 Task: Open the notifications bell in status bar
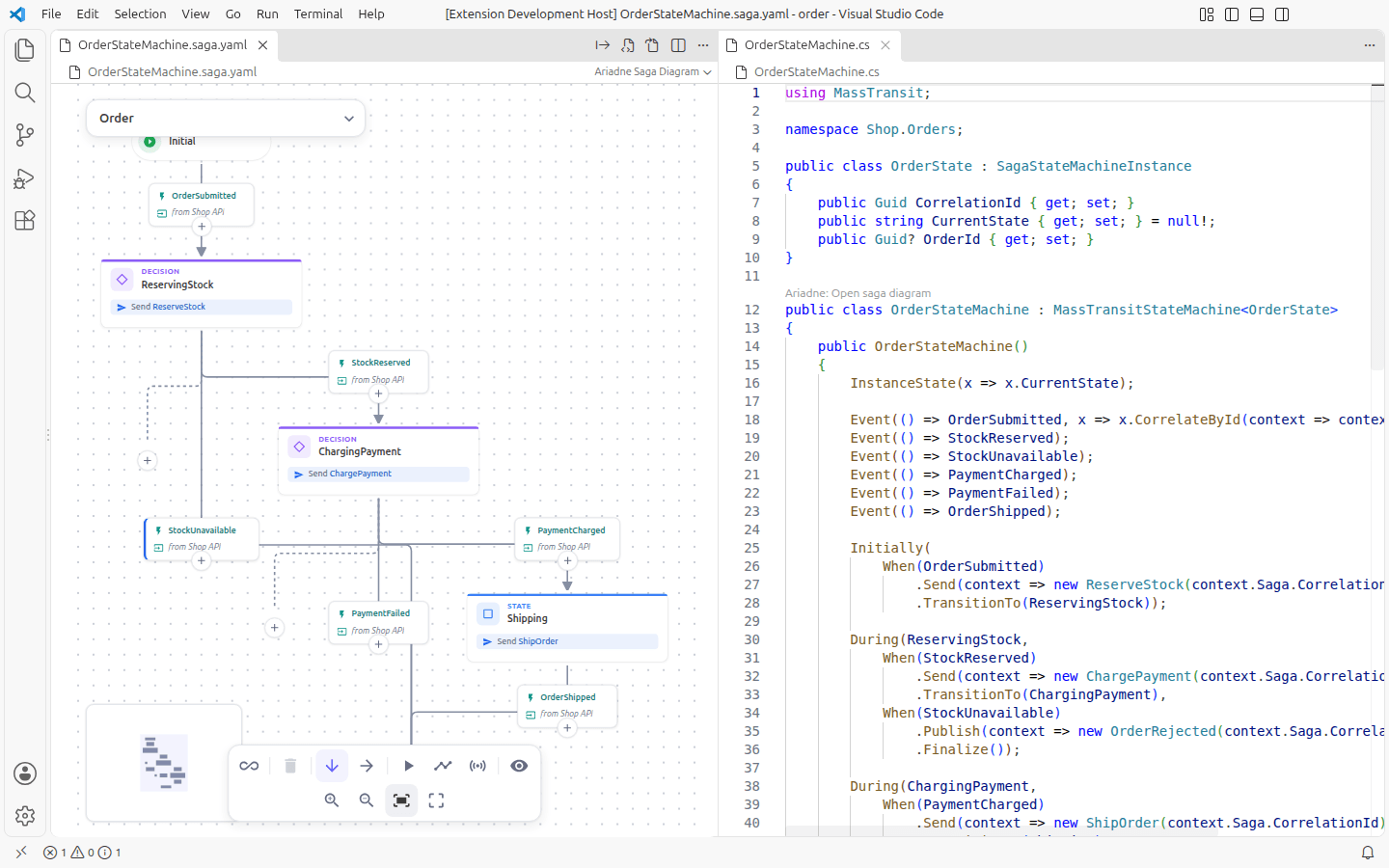(x=1368, y=853)
